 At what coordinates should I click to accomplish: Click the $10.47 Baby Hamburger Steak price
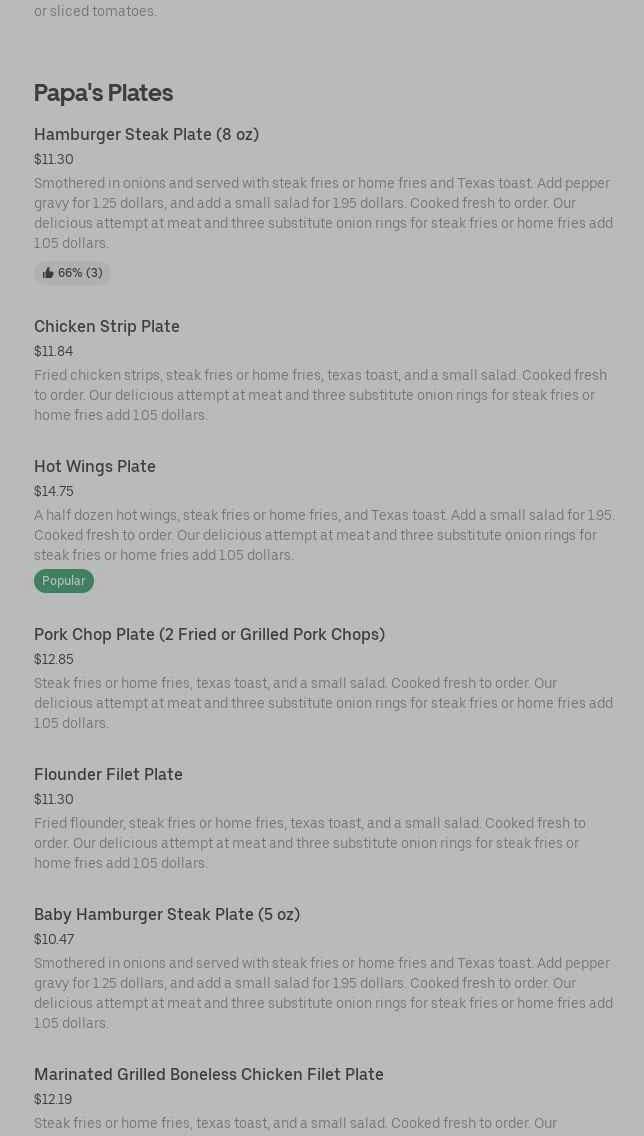coord(54,939)
